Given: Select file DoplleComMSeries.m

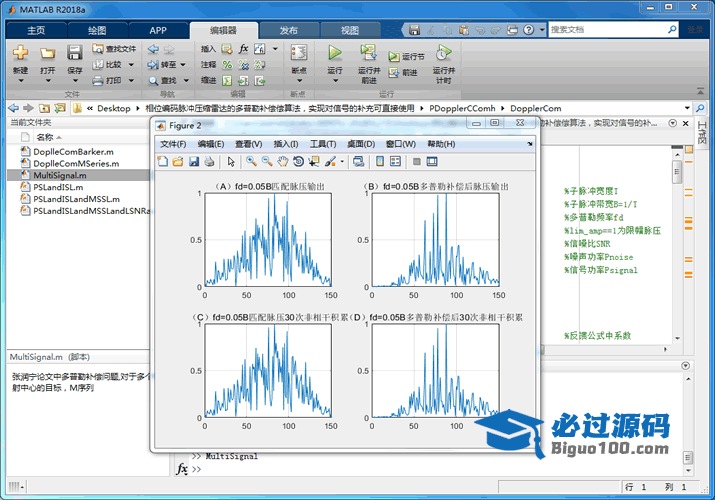Looking at the screenshot, I should click(x=76, y=164).
